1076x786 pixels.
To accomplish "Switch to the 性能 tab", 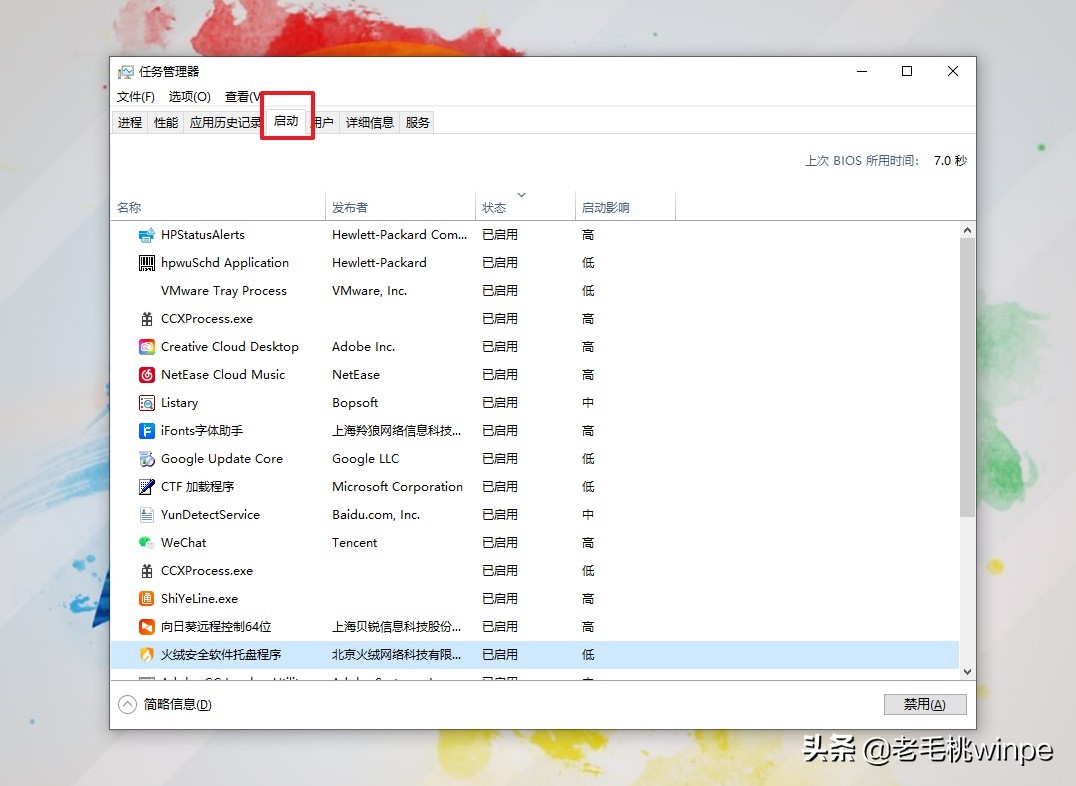I will pyautogui.click(x=165, y=123).
